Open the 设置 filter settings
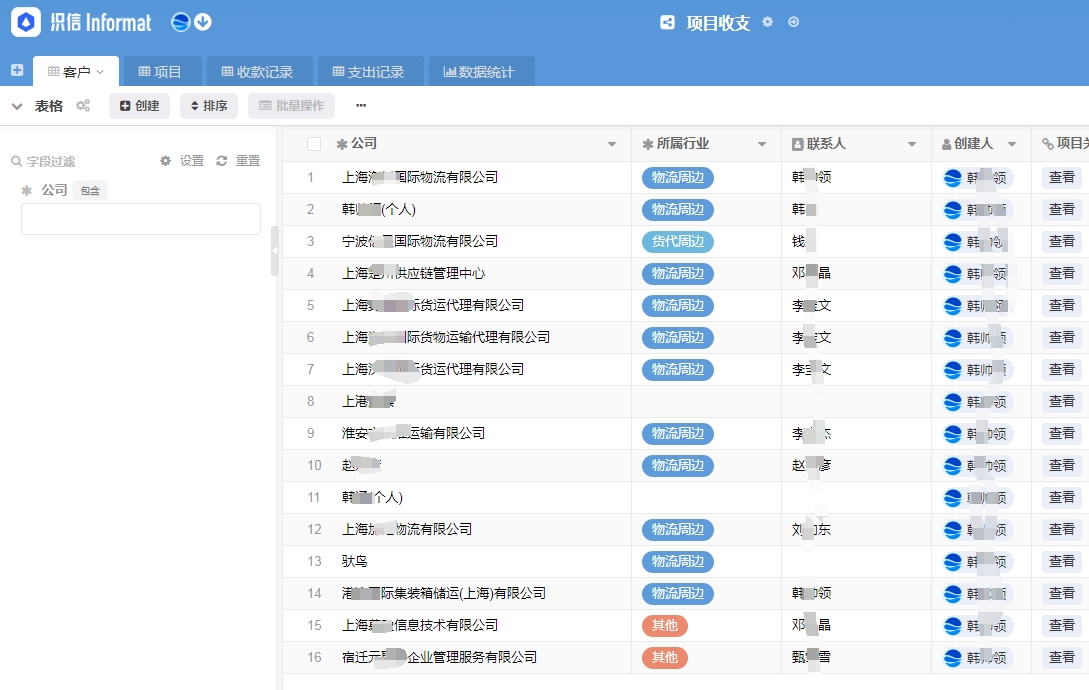Image resolution: width=1089 pixels, height=690 pixels. (166, 161)
